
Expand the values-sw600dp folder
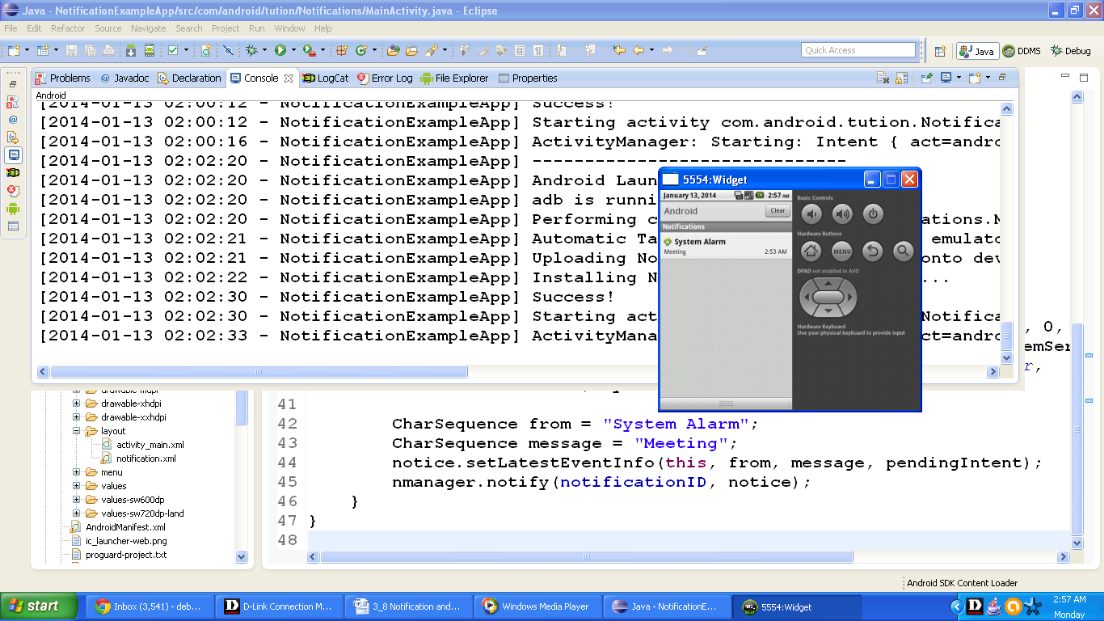pyautogui.click(x=77, y=500)
